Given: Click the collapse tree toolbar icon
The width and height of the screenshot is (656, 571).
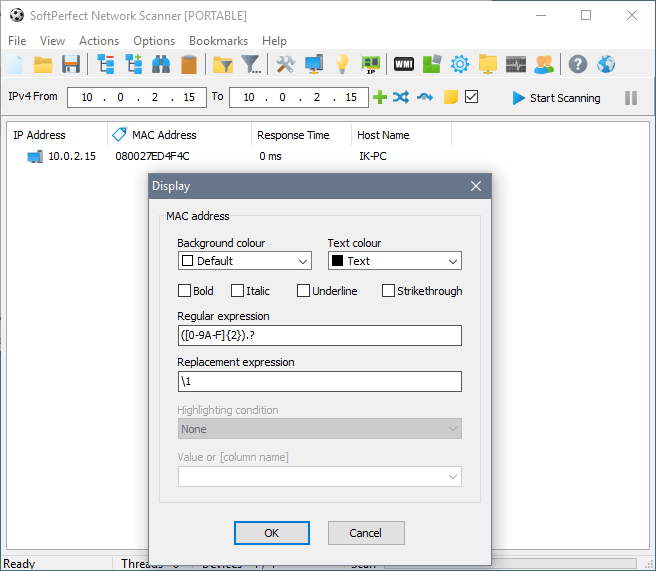Looking at the screenshot, I should tap(106, 64).
